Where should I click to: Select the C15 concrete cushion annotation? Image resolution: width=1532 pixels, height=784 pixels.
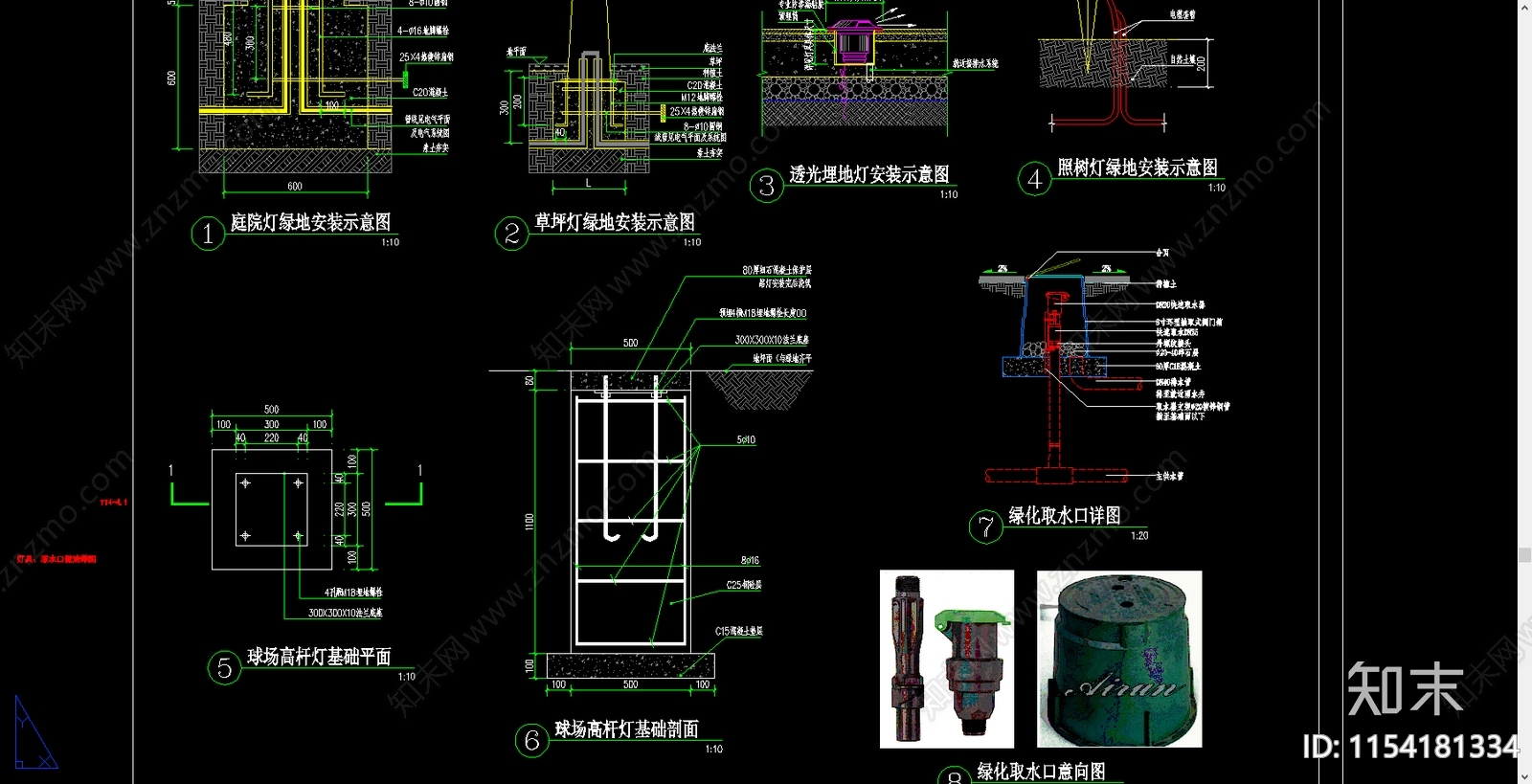tap(739, 632)
